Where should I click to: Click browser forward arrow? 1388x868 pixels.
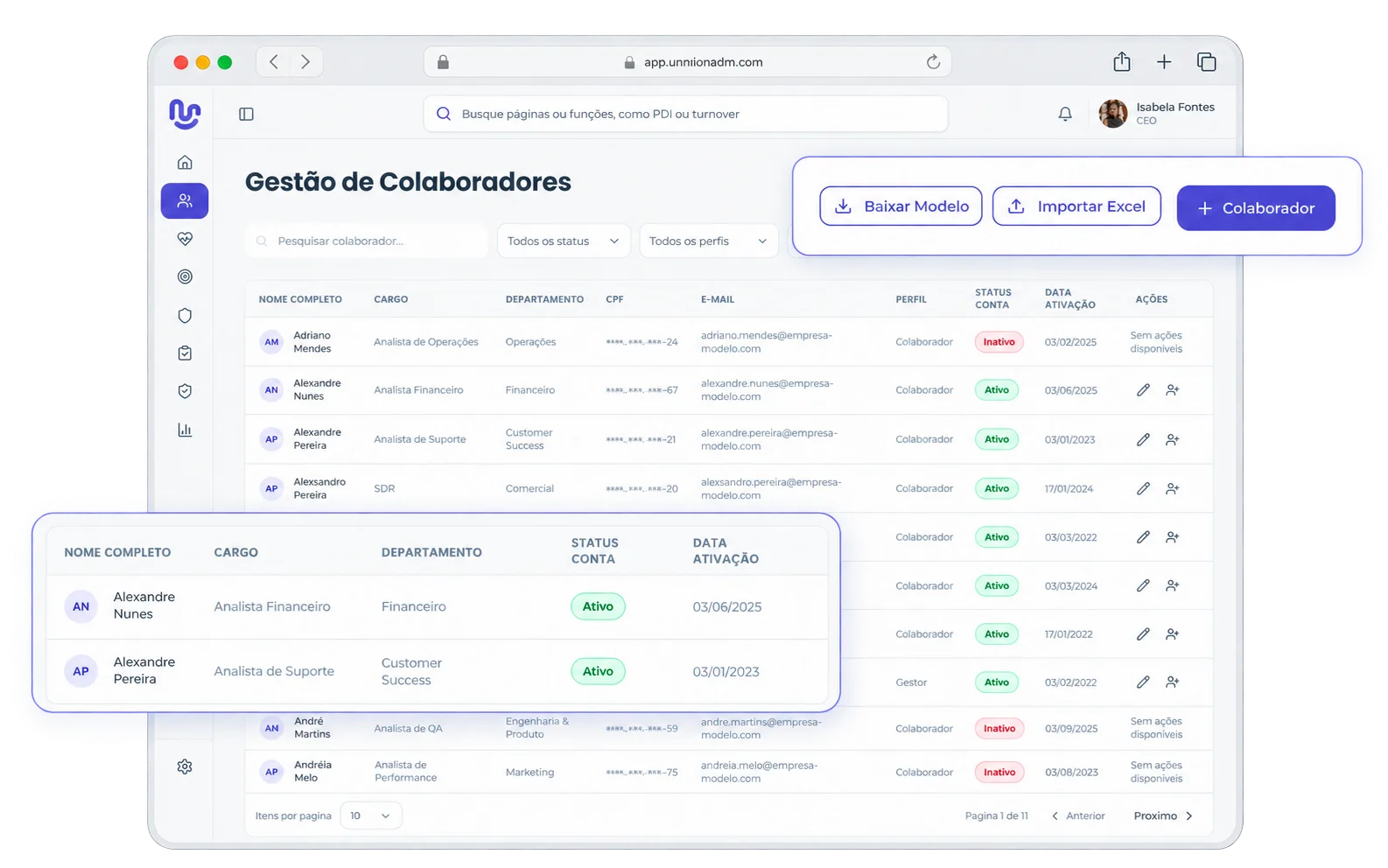pyautogui.click(x=305, y=61)
